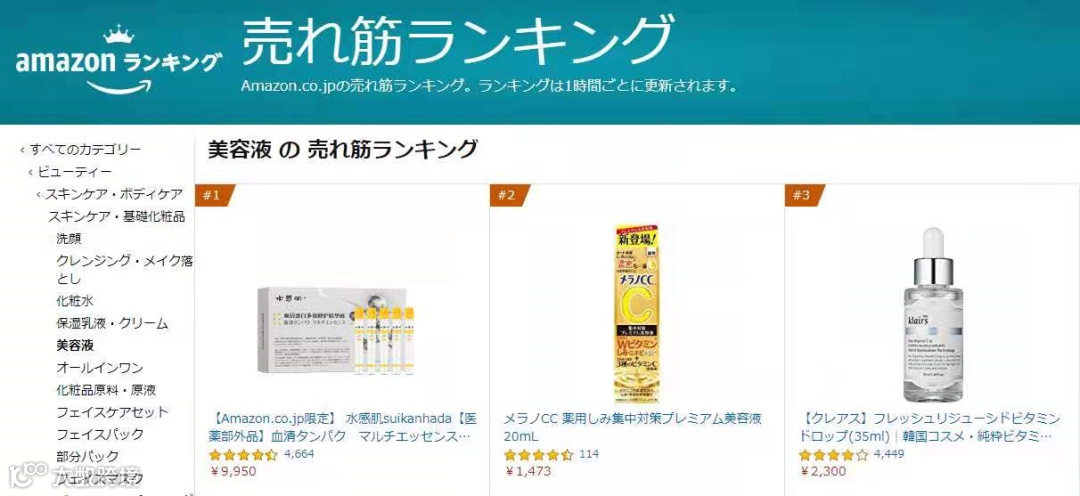This screenshot has width=1080, height=496.
Task: Go up to スキンケア・ボディケア category
Action: click(114, 194)
